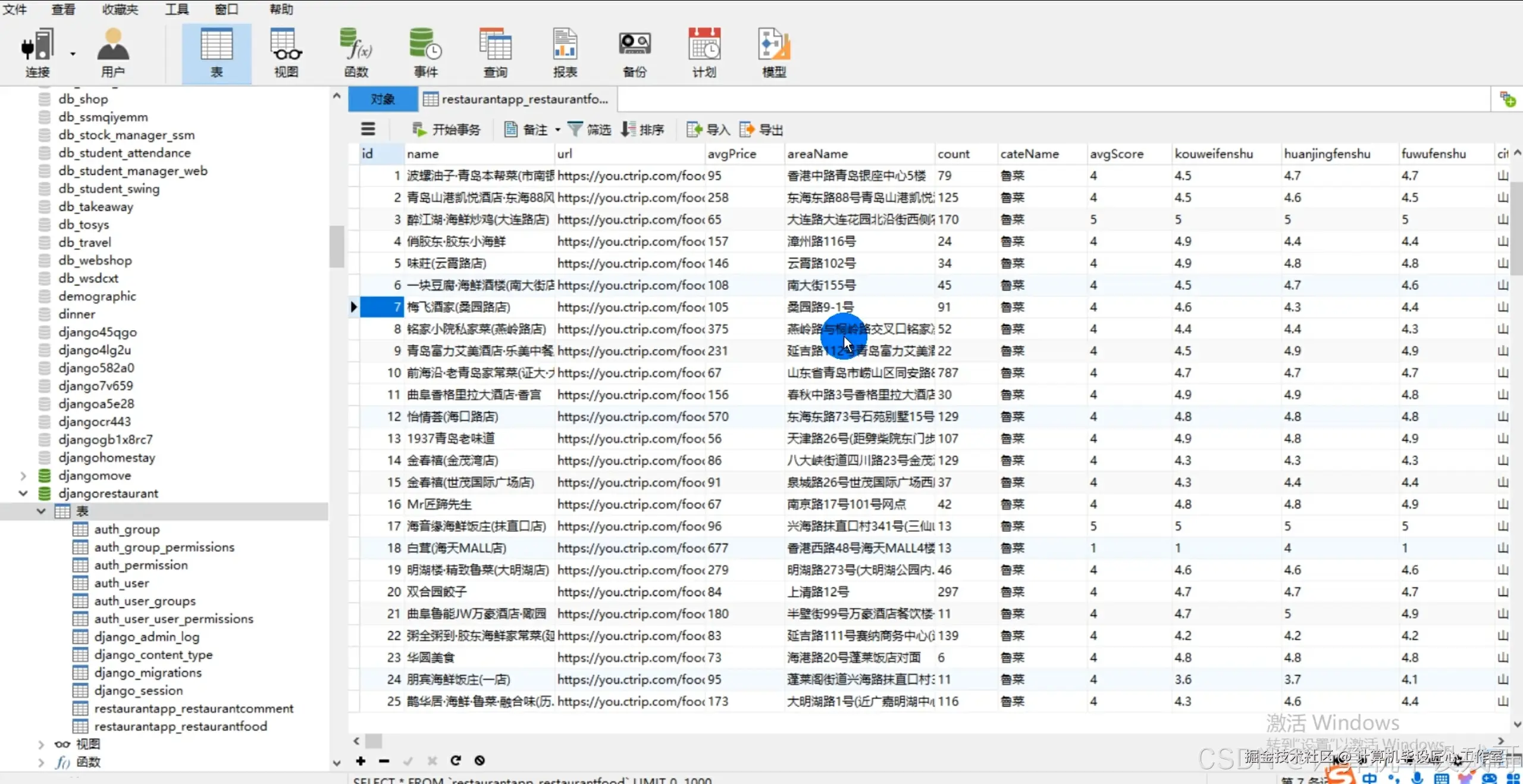This screenshot has height=784, width=1523.
Task: Open the restaurantapp_restaurantcomment table
Action: click(x=193, y=708)
